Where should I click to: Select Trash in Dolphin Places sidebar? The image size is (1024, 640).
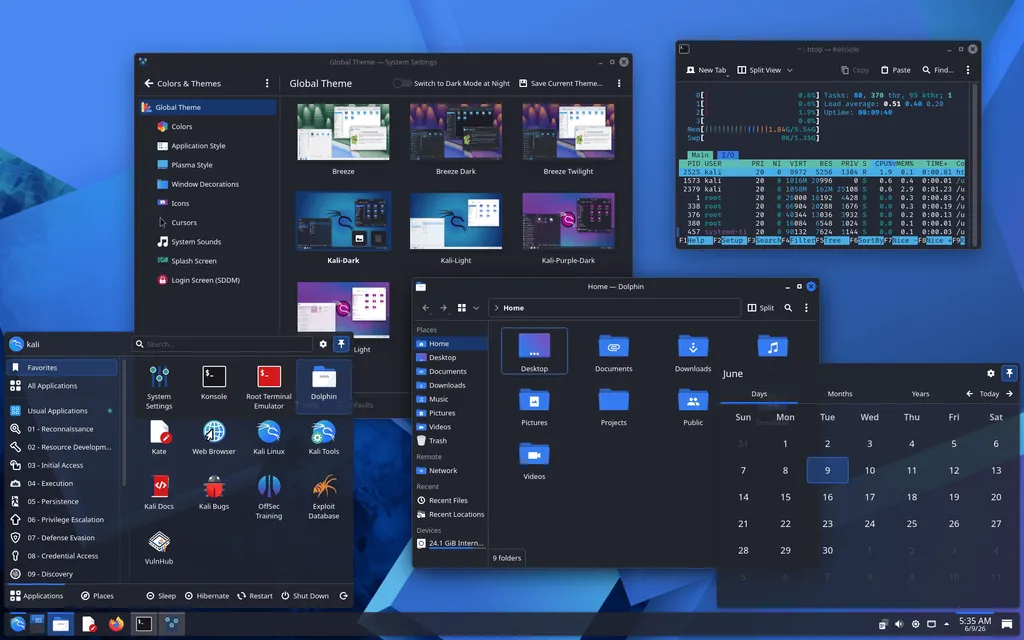click(x=451, y=440)
